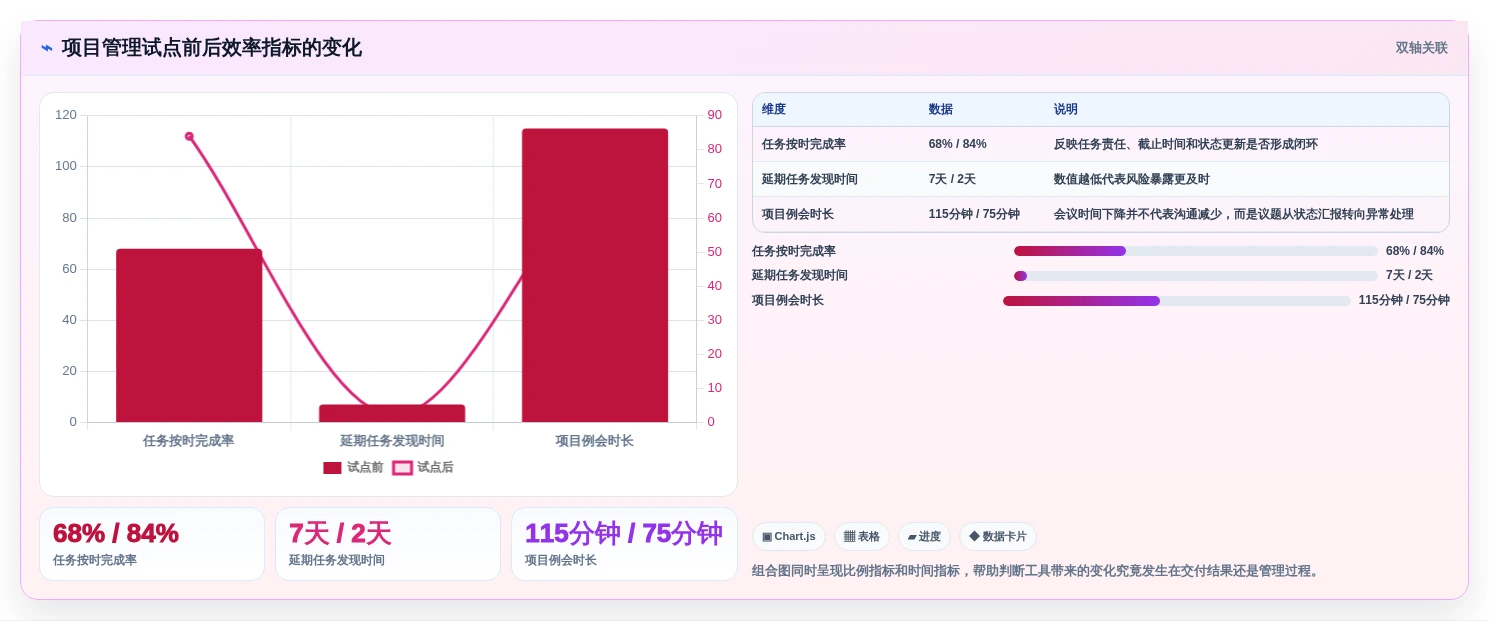Viewport: 1489px width, 621px height.
Task: Click the description starting 会议时间下降
Action: (1234, 214)
